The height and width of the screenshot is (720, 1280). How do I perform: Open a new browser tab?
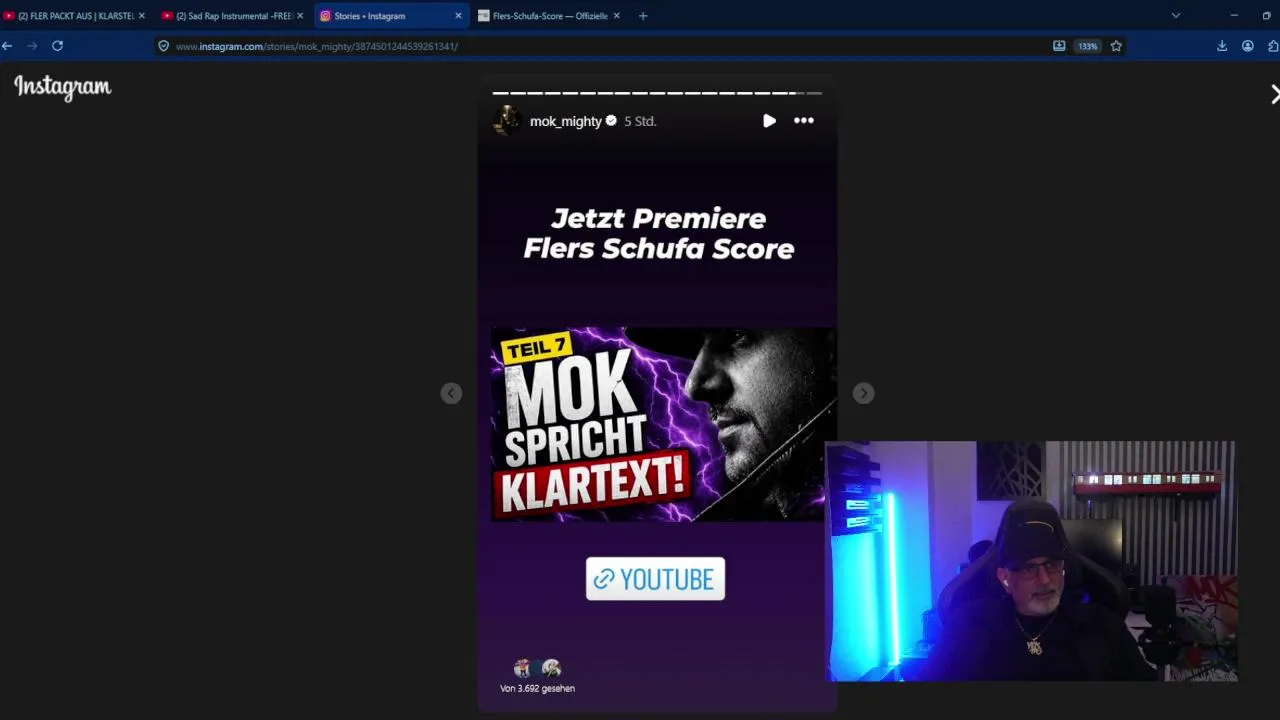coord(643,16)
